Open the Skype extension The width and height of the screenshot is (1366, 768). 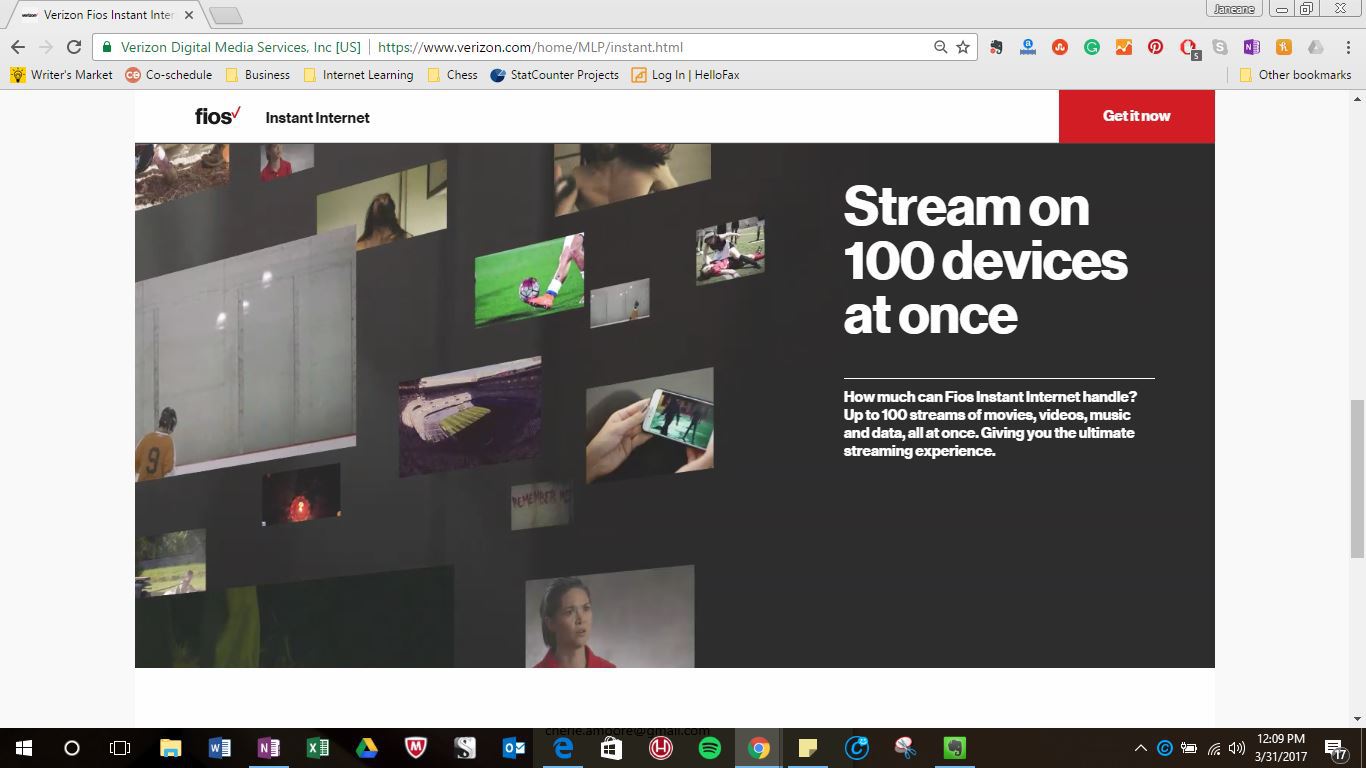(1220, 47)
